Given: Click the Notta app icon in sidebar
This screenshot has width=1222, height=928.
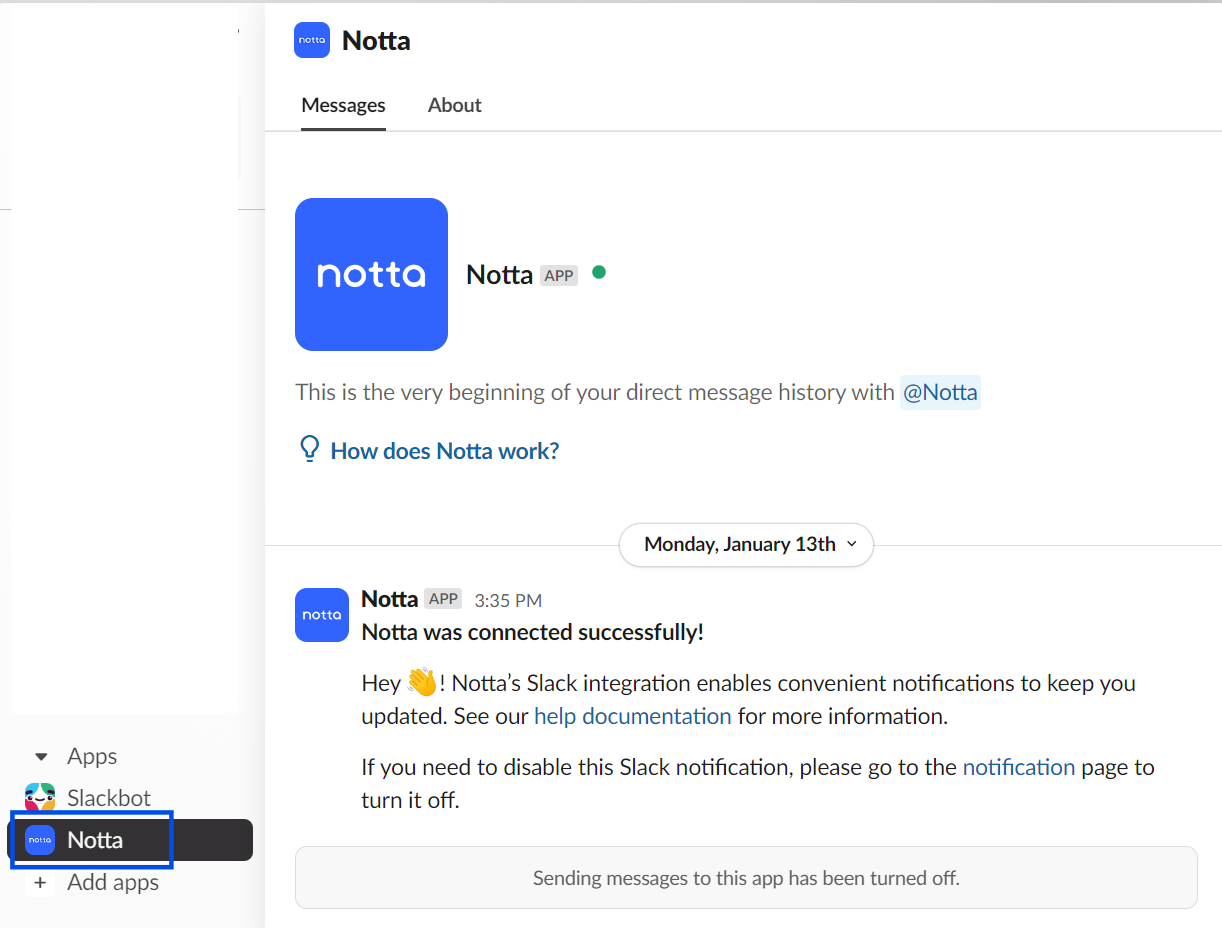Looking at the screenshot, I should click(40, 840).
